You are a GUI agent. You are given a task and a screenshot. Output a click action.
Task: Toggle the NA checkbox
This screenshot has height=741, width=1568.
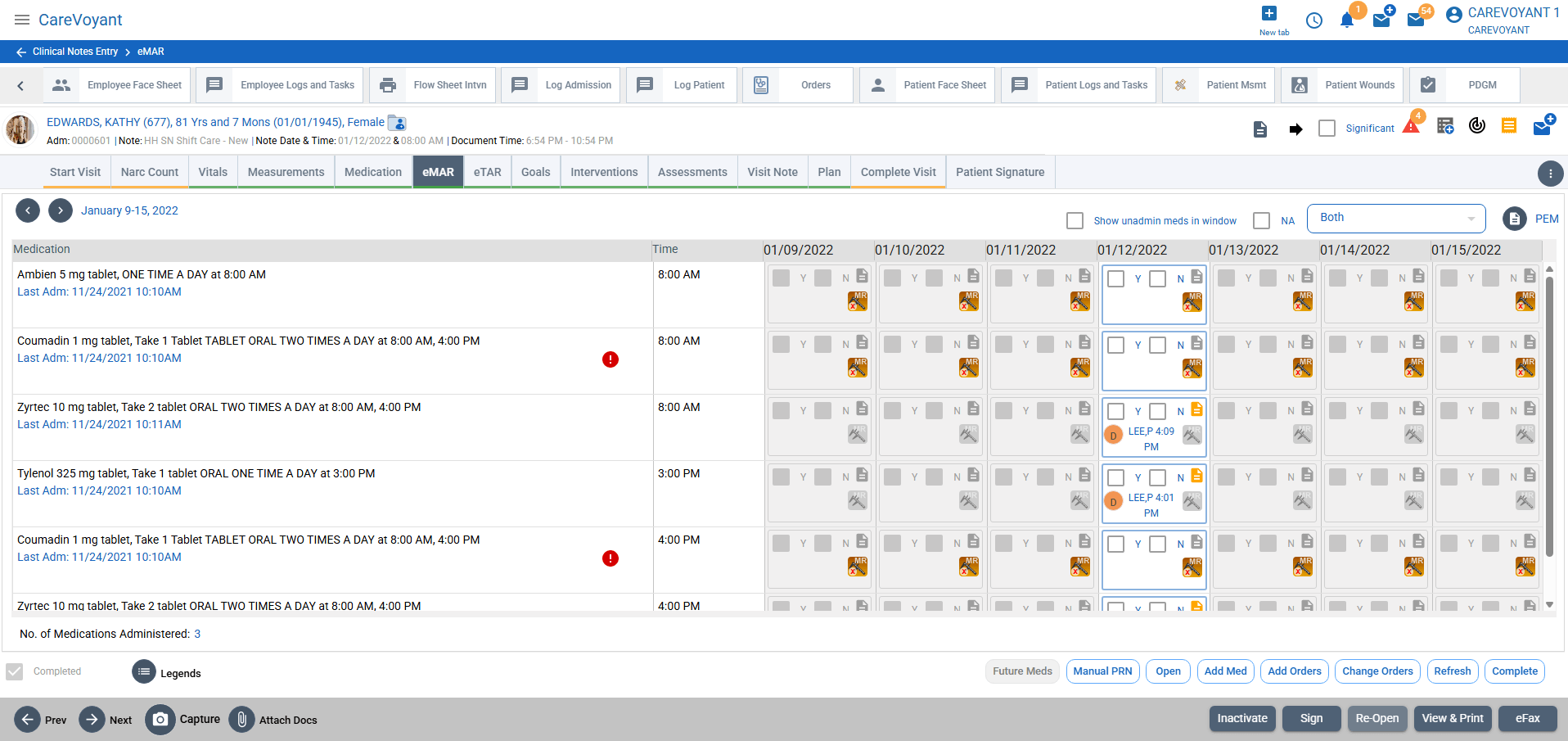click(1262, 221)
